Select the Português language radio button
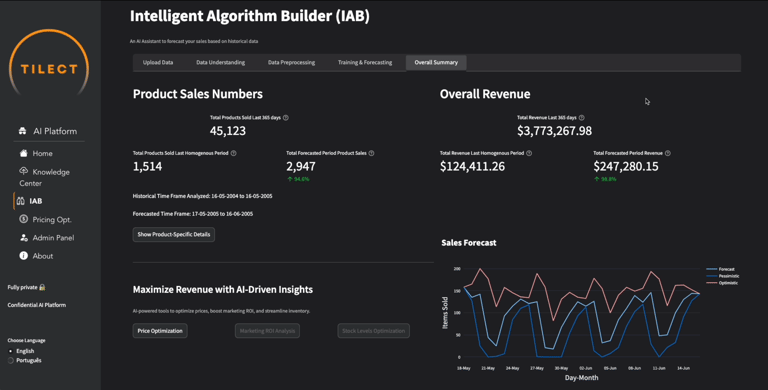 click(x=11, y=361)
